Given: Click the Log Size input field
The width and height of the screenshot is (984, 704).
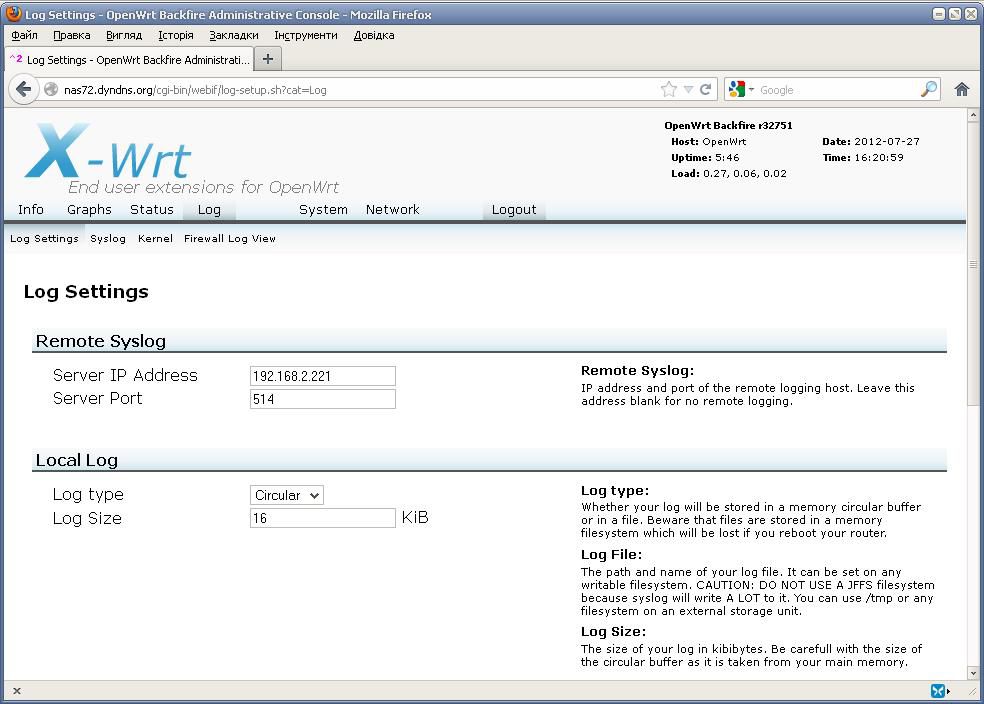Looking at the screenshot, I should click(x=322, y=518).
